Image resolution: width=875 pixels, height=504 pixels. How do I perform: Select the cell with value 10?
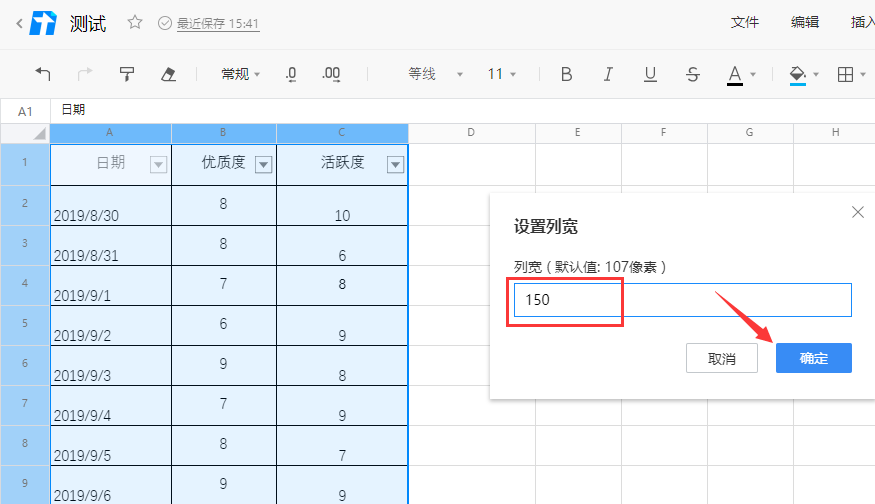point(342,205)
